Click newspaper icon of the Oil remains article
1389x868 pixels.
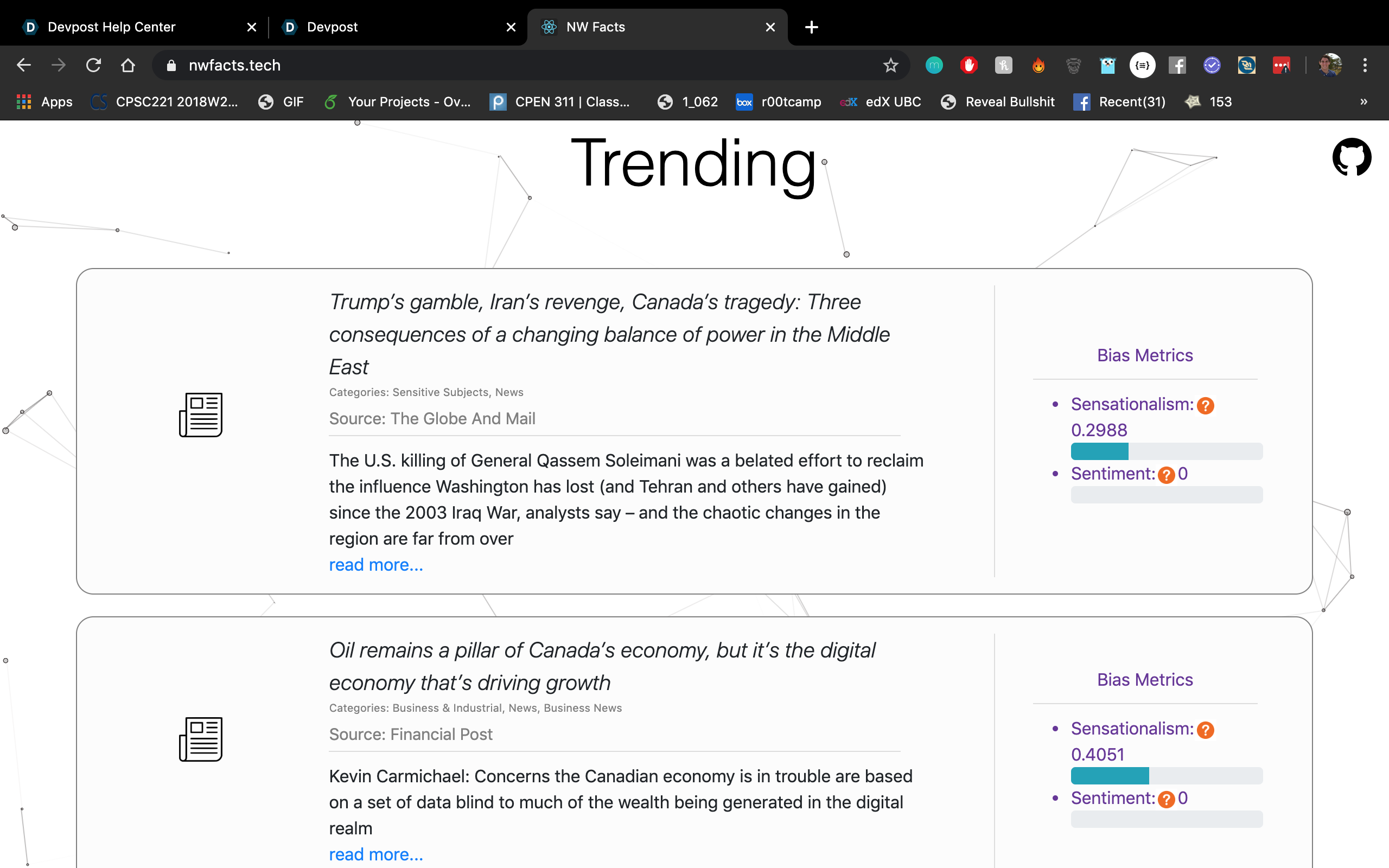201,739
